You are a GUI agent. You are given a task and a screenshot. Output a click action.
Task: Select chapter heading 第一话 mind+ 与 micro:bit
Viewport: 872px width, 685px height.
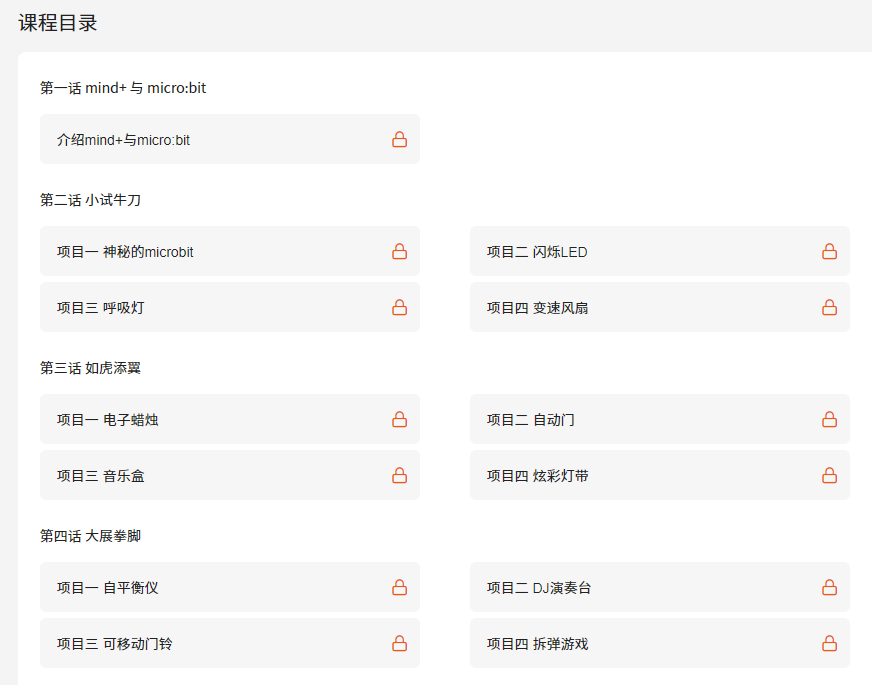coord(123,88)
